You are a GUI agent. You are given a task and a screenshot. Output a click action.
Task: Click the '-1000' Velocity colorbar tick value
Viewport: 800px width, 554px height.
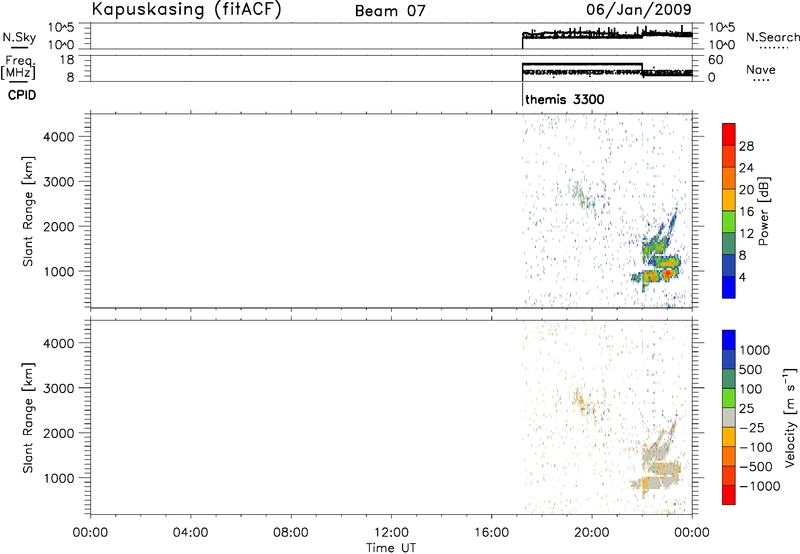[760, 486]
